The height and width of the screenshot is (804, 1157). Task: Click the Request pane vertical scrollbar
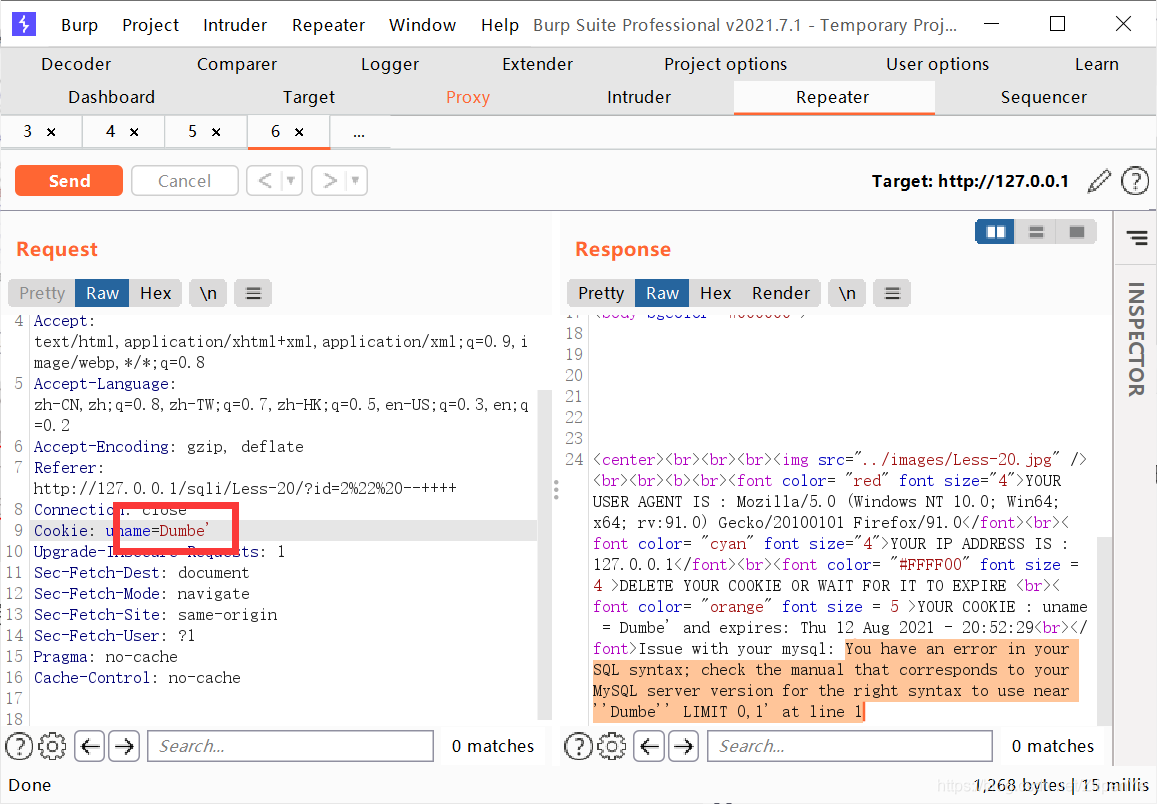(545, 555)
